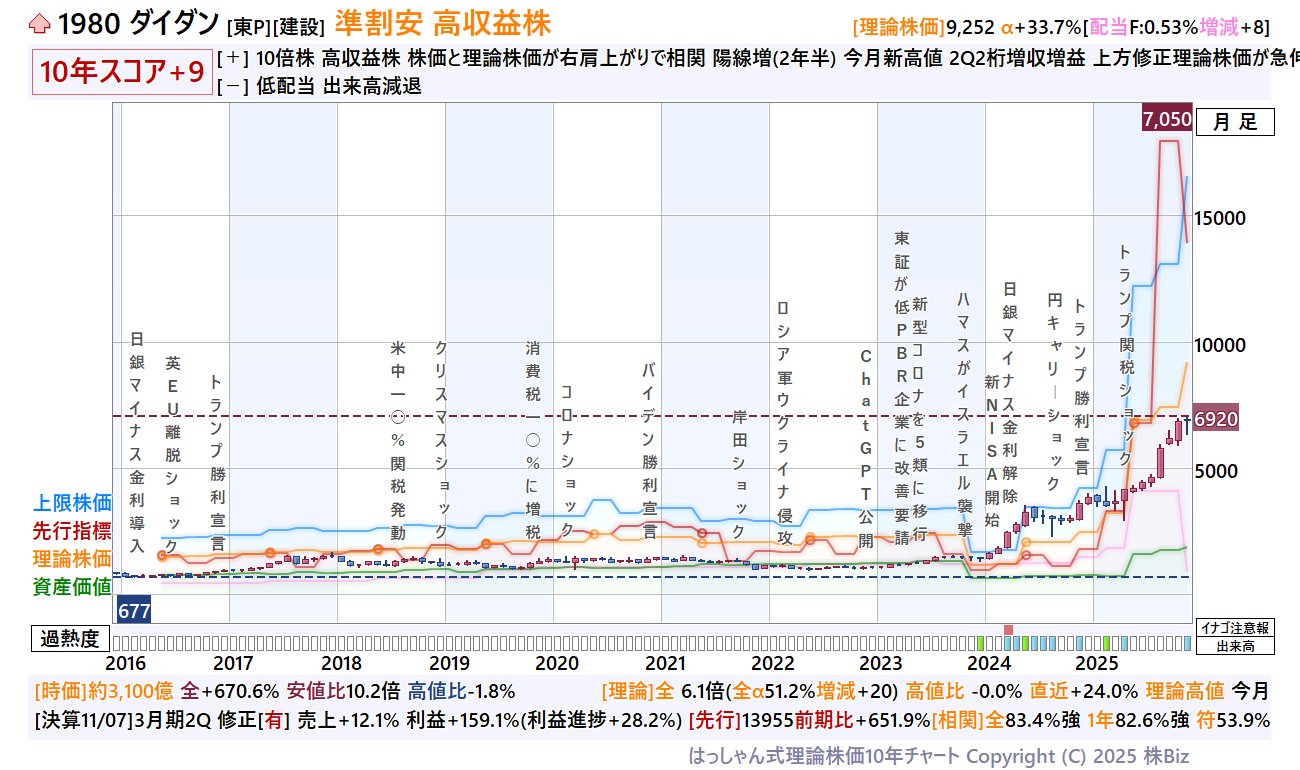Click the 2024 year label on axis

tap(989, 663)
